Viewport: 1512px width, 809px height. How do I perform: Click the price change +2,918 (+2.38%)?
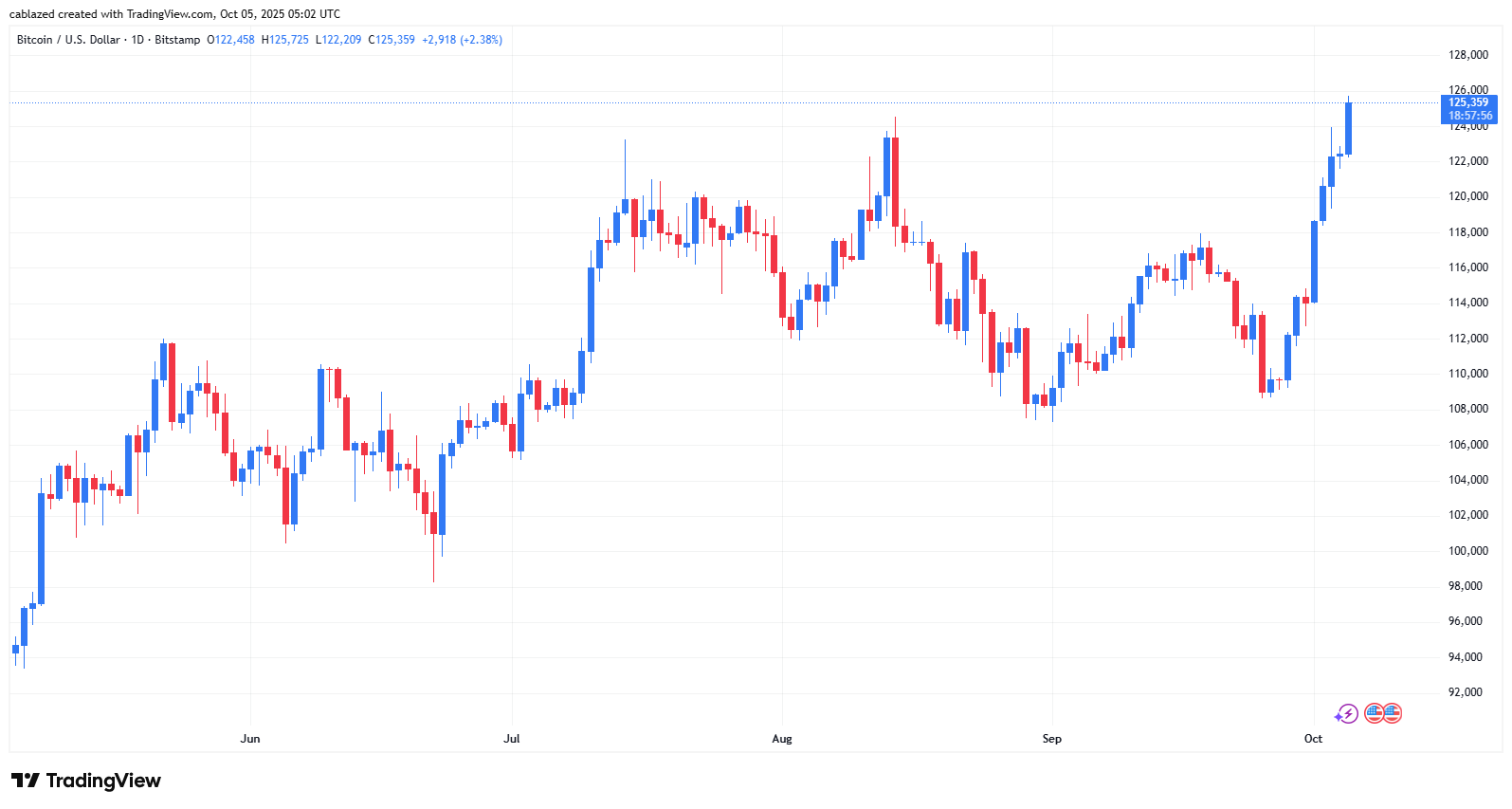[x=462, y=40]
